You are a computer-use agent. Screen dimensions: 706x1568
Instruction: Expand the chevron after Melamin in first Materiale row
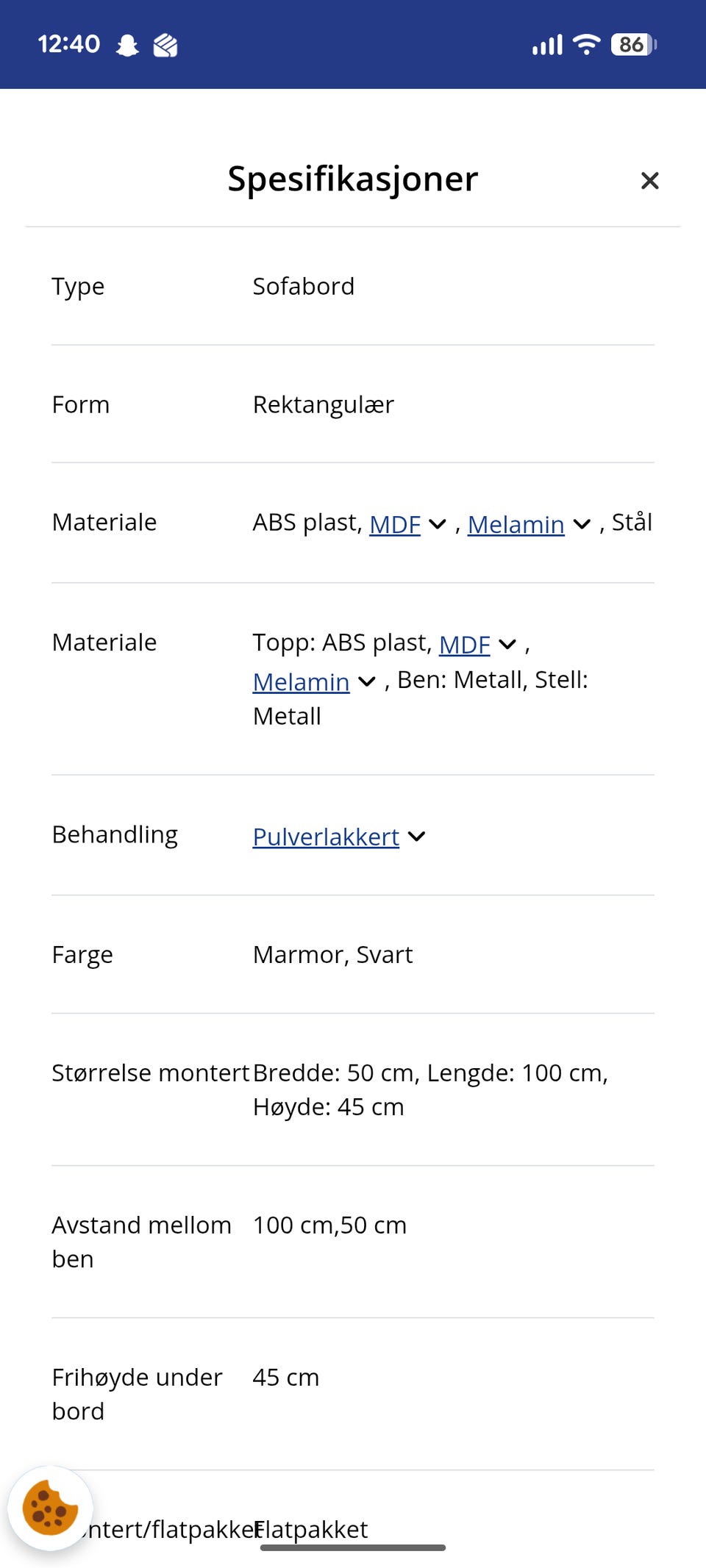pyautogui.click(x=582, y=524)
